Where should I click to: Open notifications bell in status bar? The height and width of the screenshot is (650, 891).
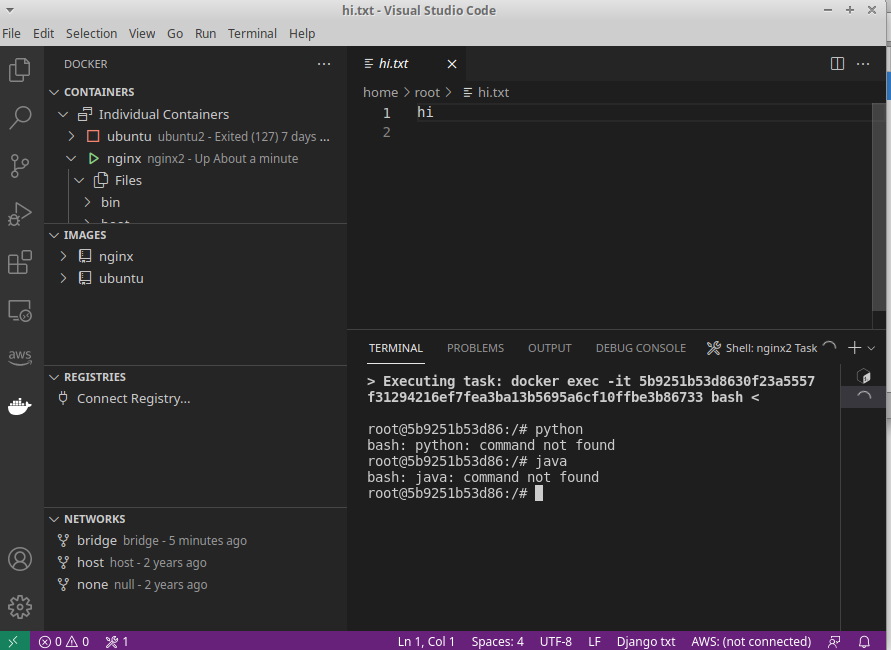point(864,641)
